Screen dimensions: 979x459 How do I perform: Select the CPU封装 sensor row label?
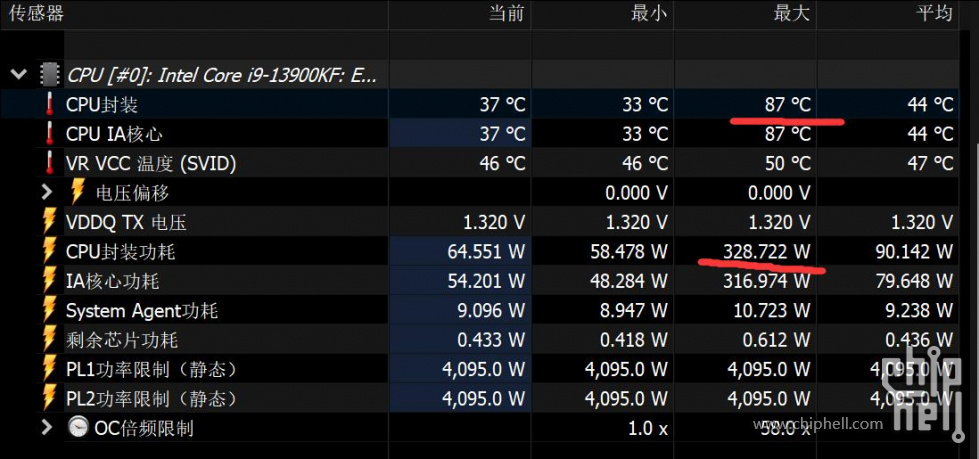pos(102,105)
